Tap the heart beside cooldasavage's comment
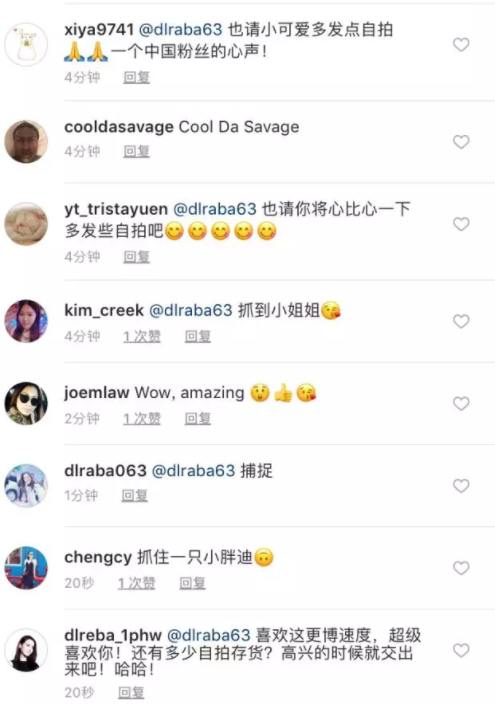The width and height of the screenshot is (495, 704). click(x=461, y=142)
